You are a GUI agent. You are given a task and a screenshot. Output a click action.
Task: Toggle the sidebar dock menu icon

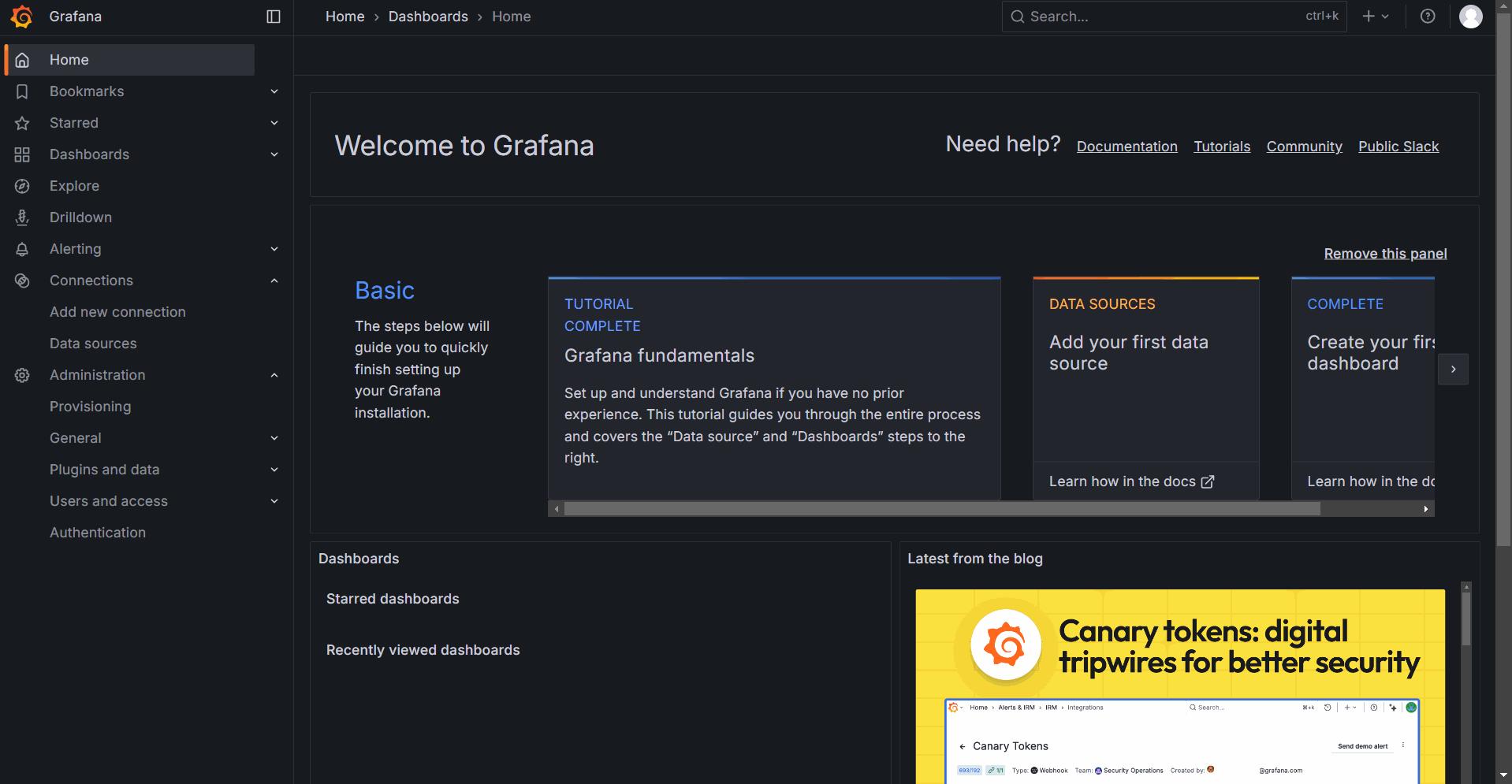274,17
